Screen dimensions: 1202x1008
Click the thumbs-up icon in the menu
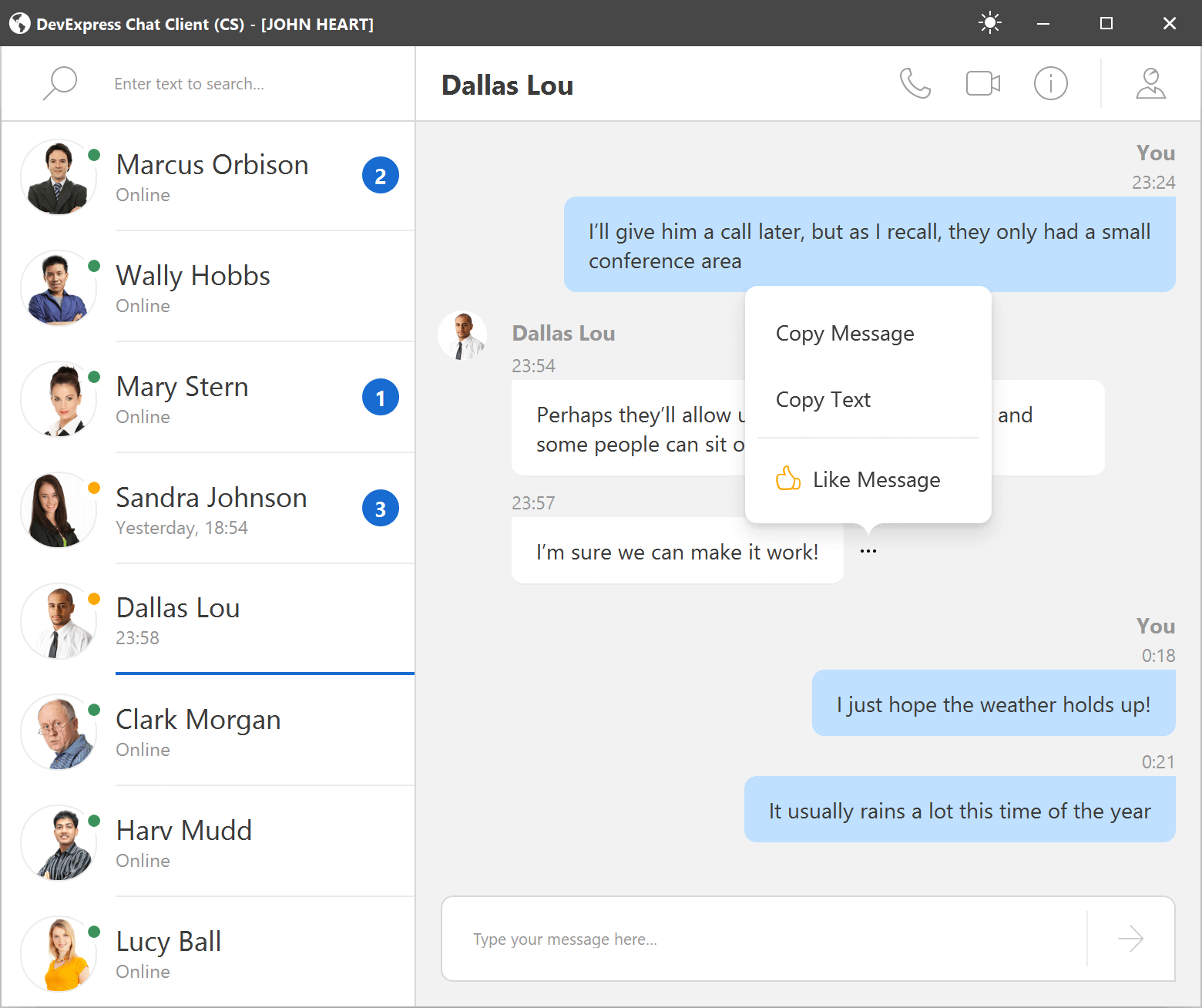click(x=787, y=479)
